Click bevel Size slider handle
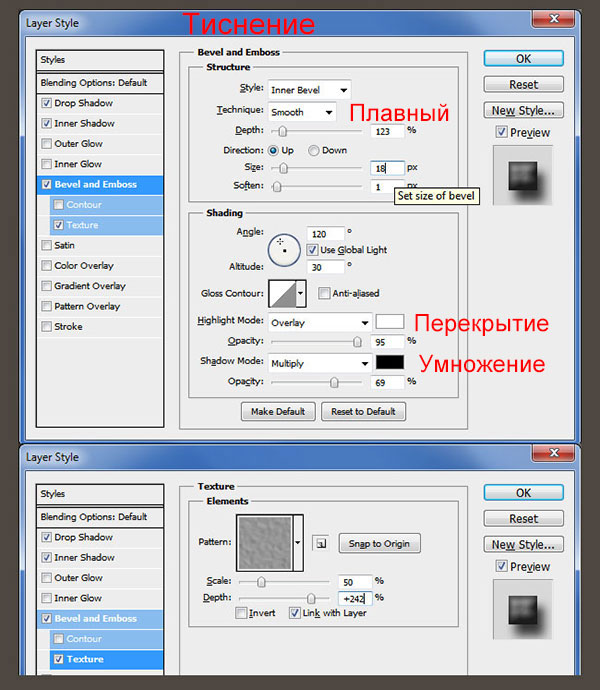600x690 pixels. tap(283, 168)
